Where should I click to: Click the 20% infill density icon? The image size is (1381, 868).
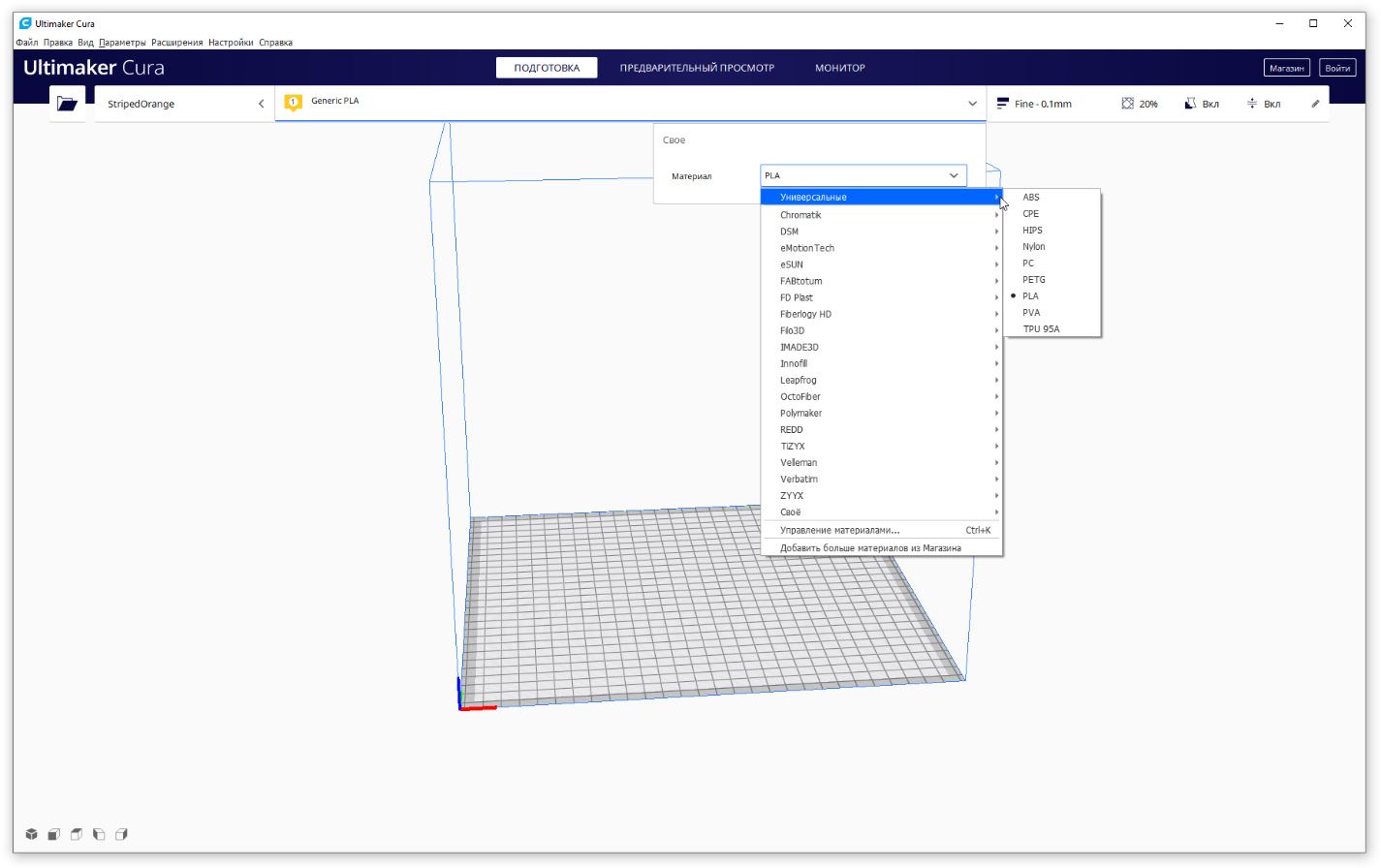[1127, 104]
